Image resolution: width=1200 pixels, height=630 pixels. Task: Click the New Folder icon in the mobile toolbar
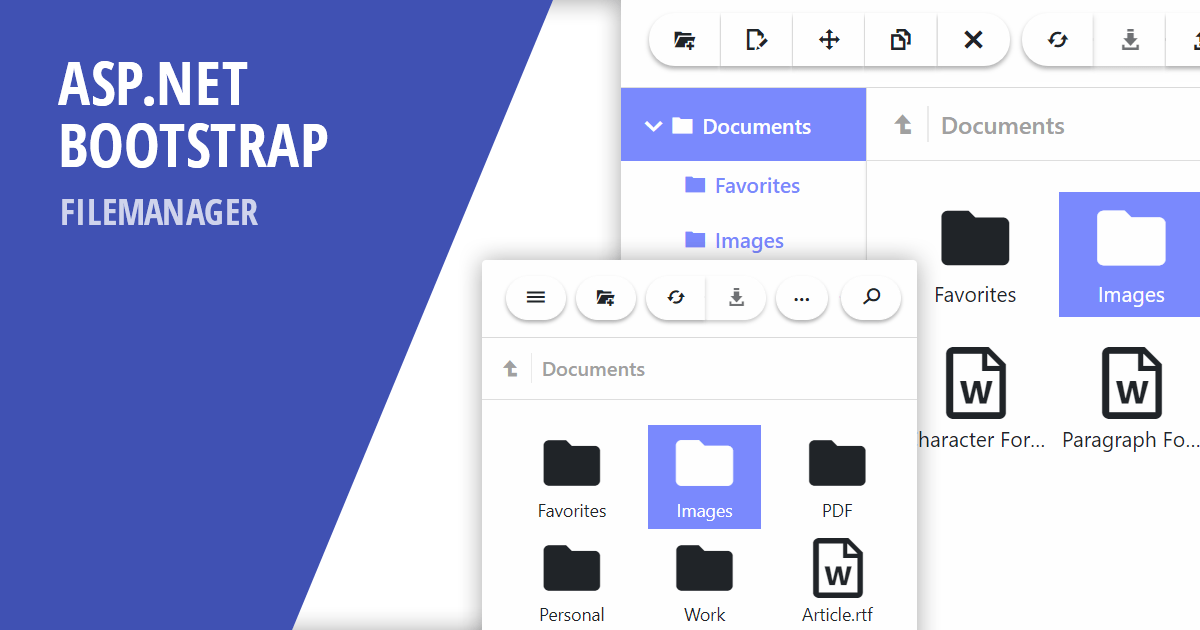pos(605,297)
